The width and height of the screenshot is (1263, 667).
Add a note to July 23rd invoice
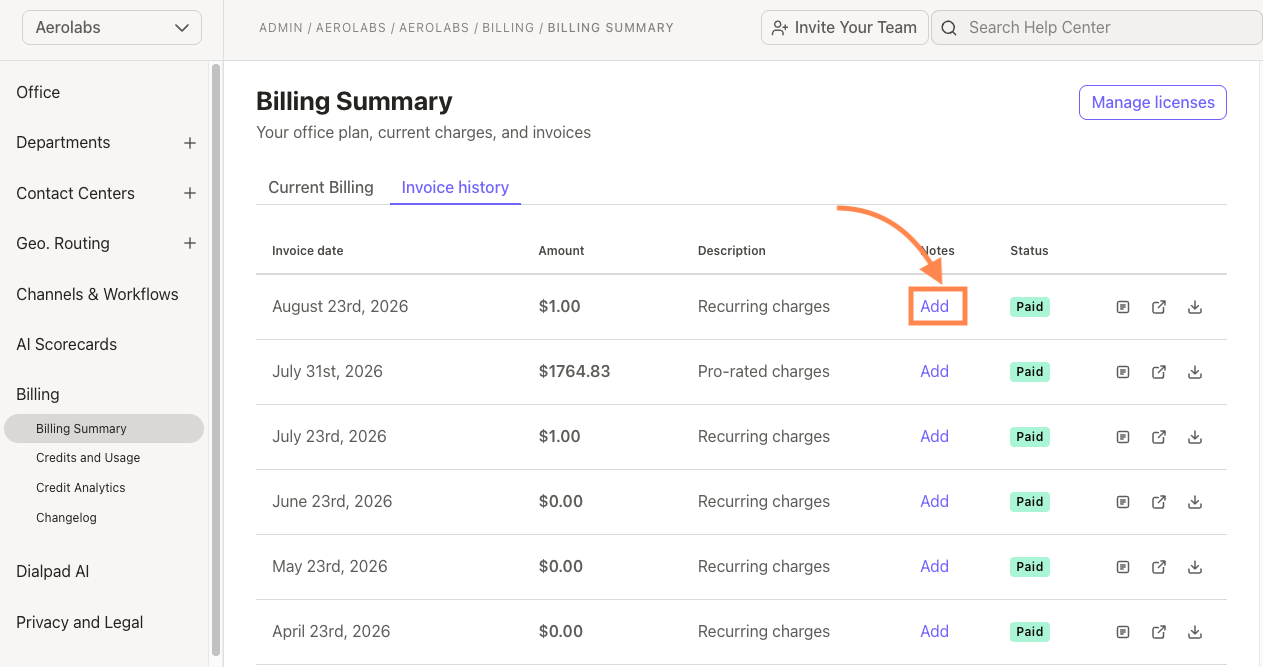coord(935,436)
